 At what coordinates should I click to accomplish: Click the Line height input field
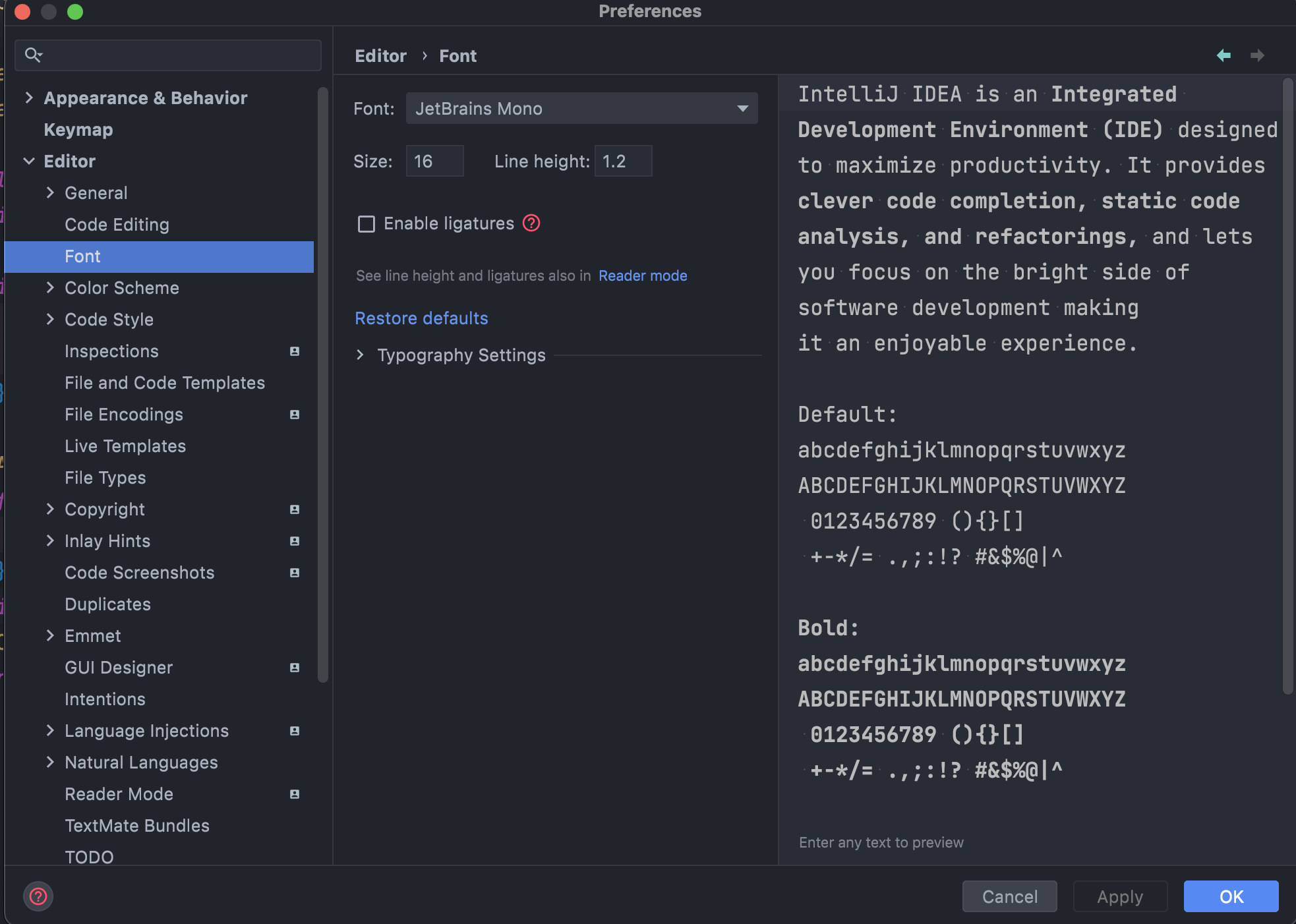tap(623, 161)
